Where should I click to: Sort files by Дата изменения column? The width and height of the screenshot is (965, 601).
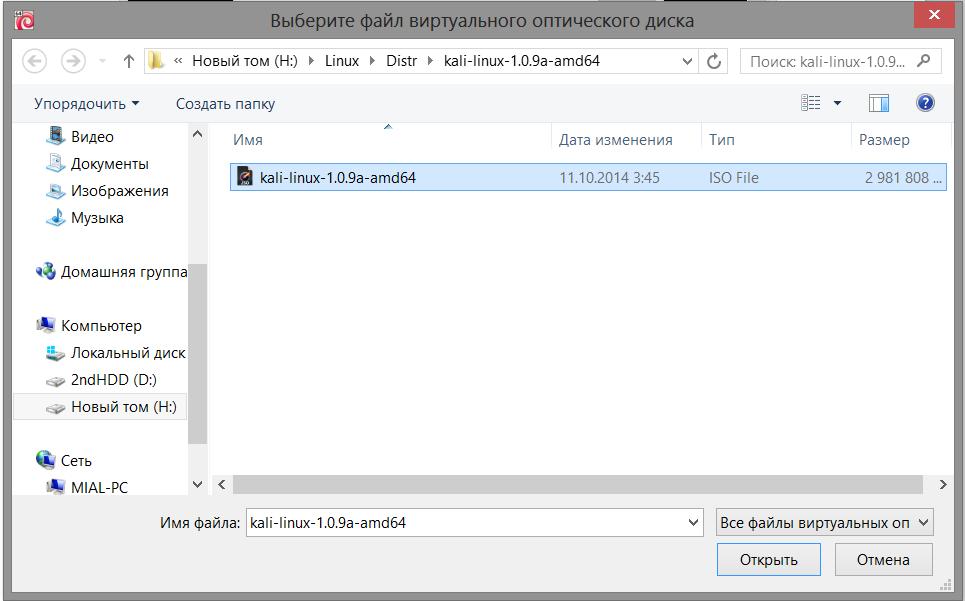pyautogui.click(x=615, y=140)
